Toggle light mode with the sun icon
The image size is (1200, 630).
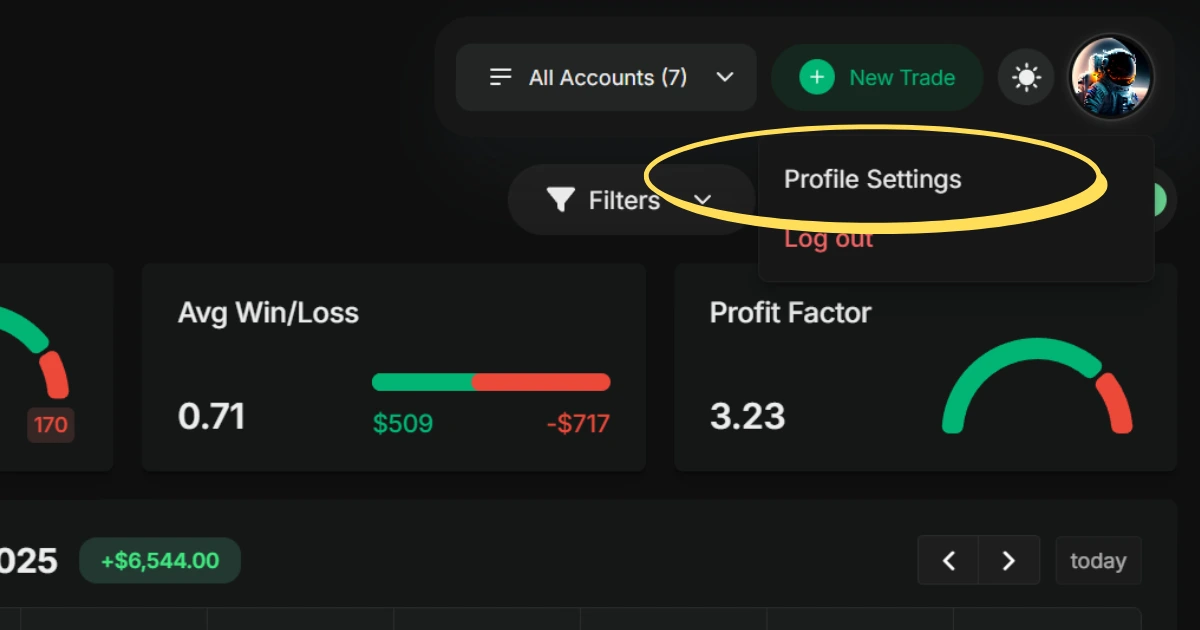[1026, 76]
